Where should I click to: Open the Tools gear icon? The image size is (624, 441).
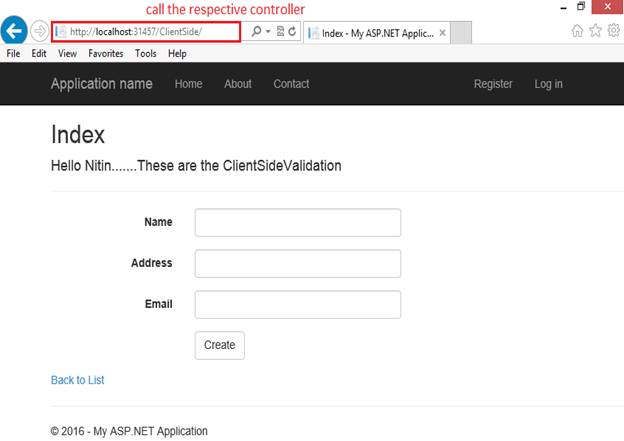click(613, 31)
